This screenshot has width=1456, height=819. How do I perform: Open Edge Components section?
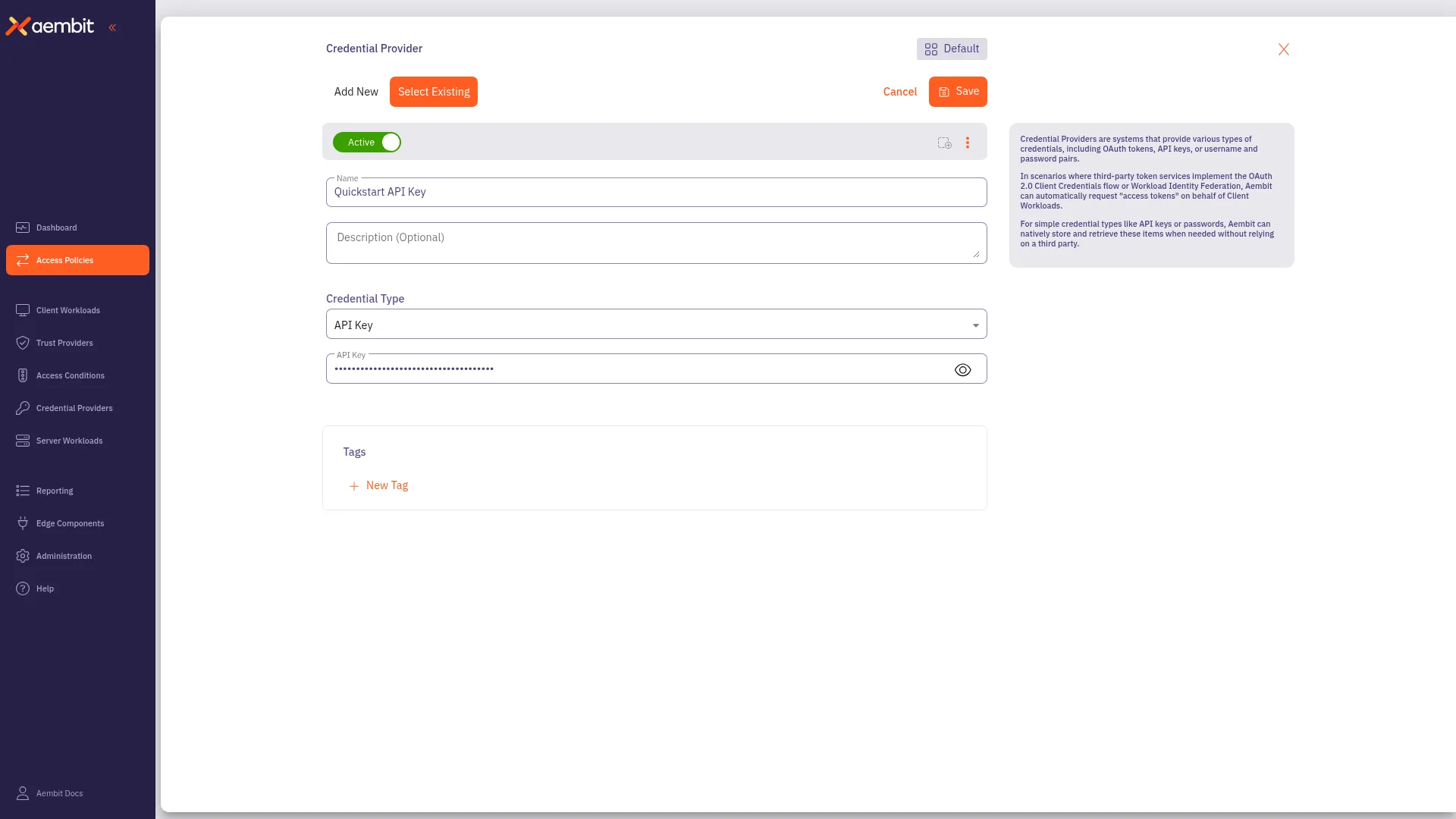coord(77,523)
